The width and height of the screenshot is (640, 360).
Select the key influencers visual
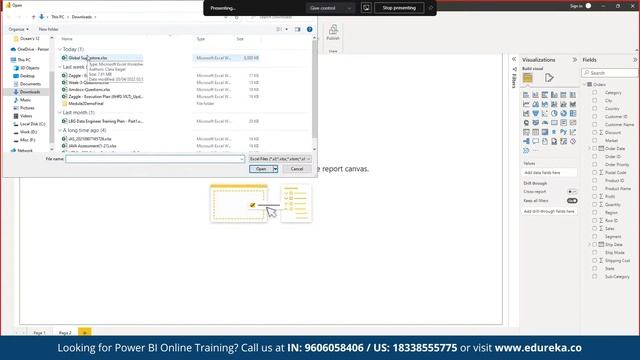point(573,132)
